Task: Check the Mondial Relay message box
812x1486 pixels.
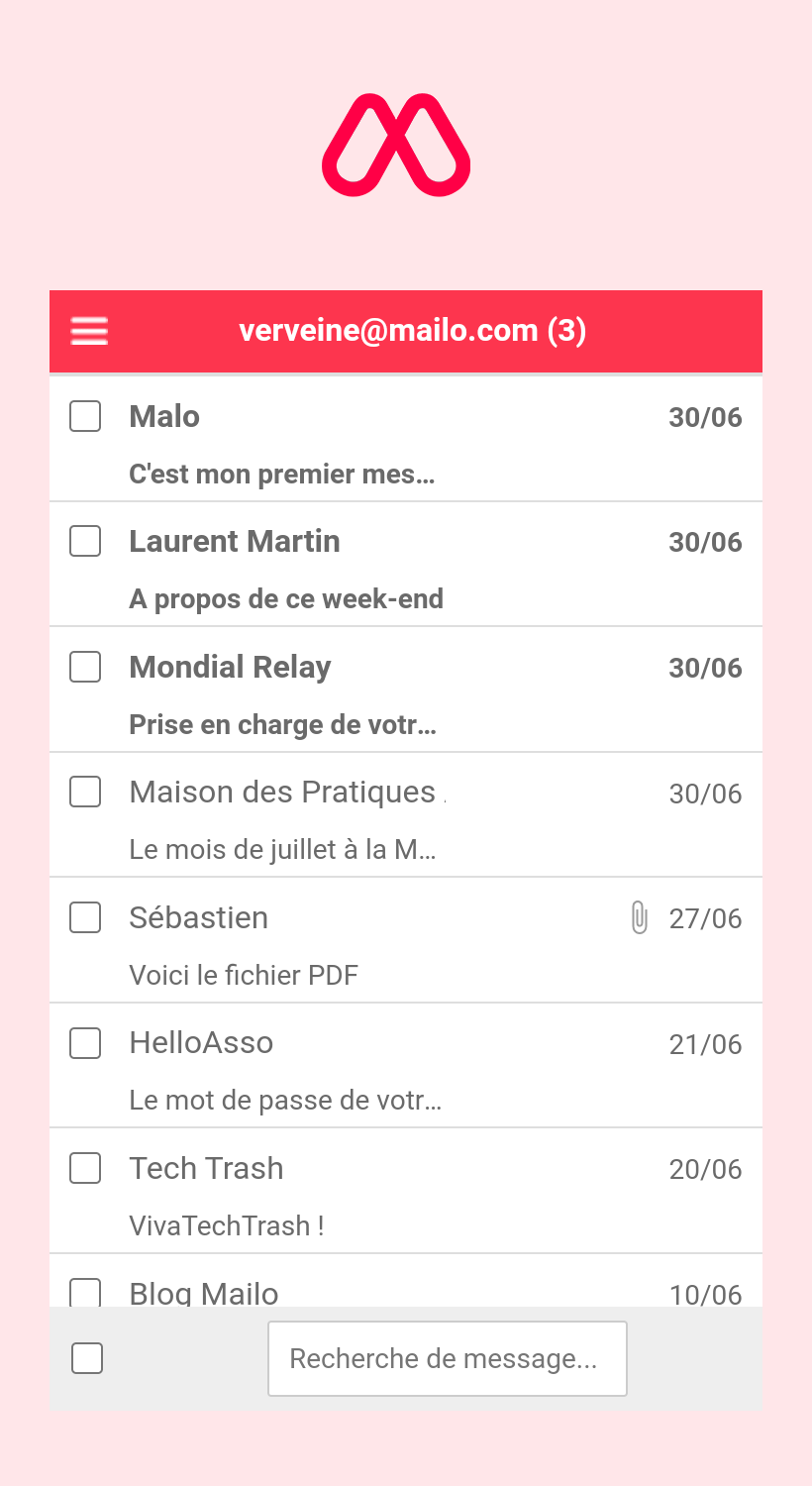Action: click(85, 667)
